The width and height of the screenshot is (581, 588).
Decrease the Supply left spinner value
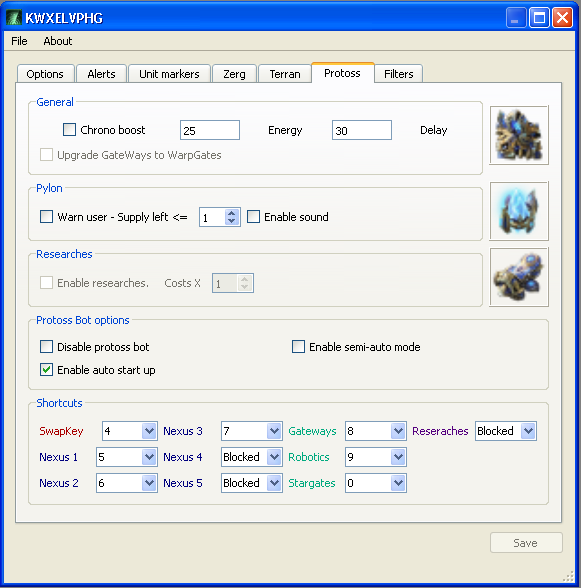click(x=232, y=221)
